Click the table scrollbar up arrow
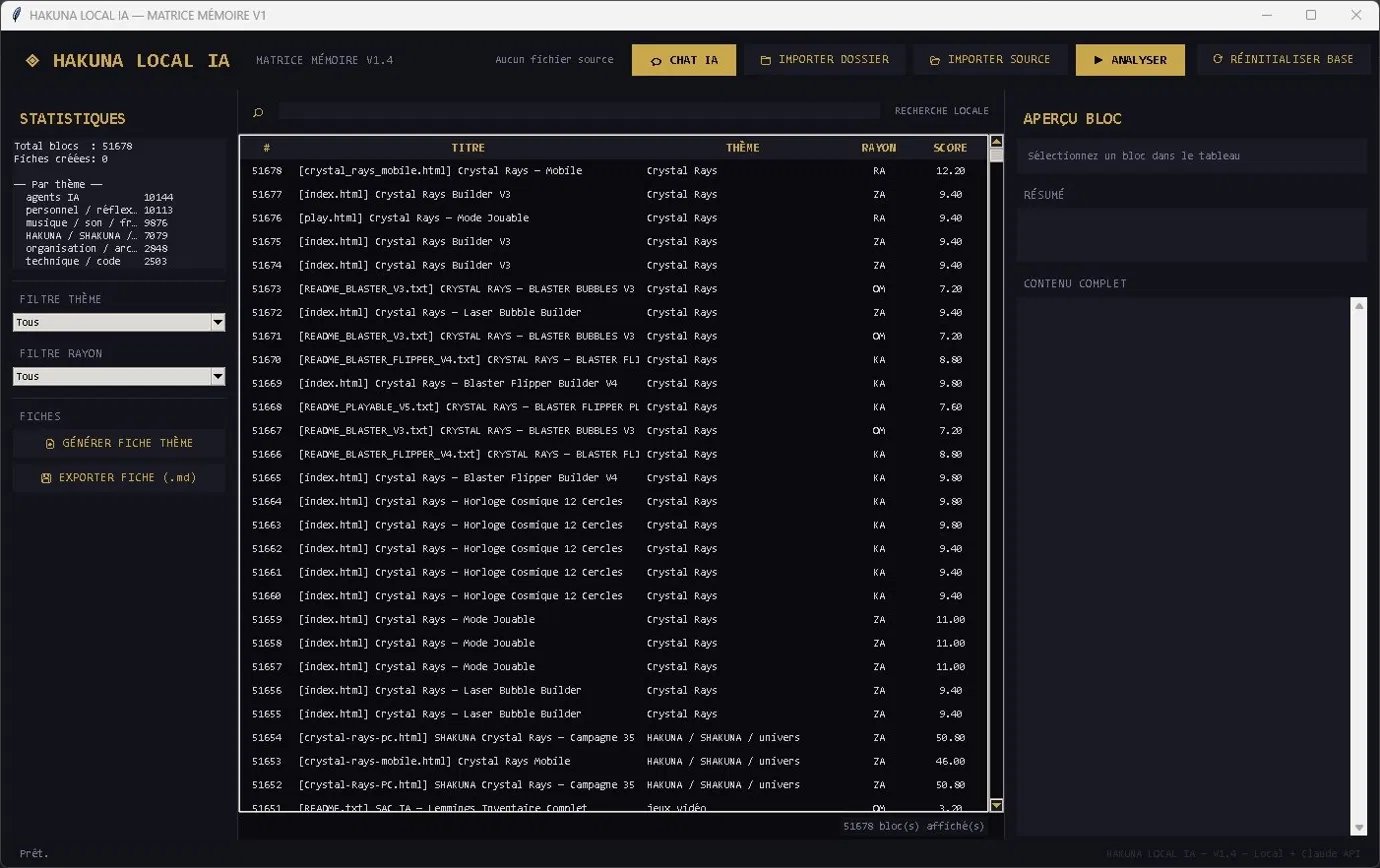This screenshot has height=868, width=1380. click(x=996, y=142)
